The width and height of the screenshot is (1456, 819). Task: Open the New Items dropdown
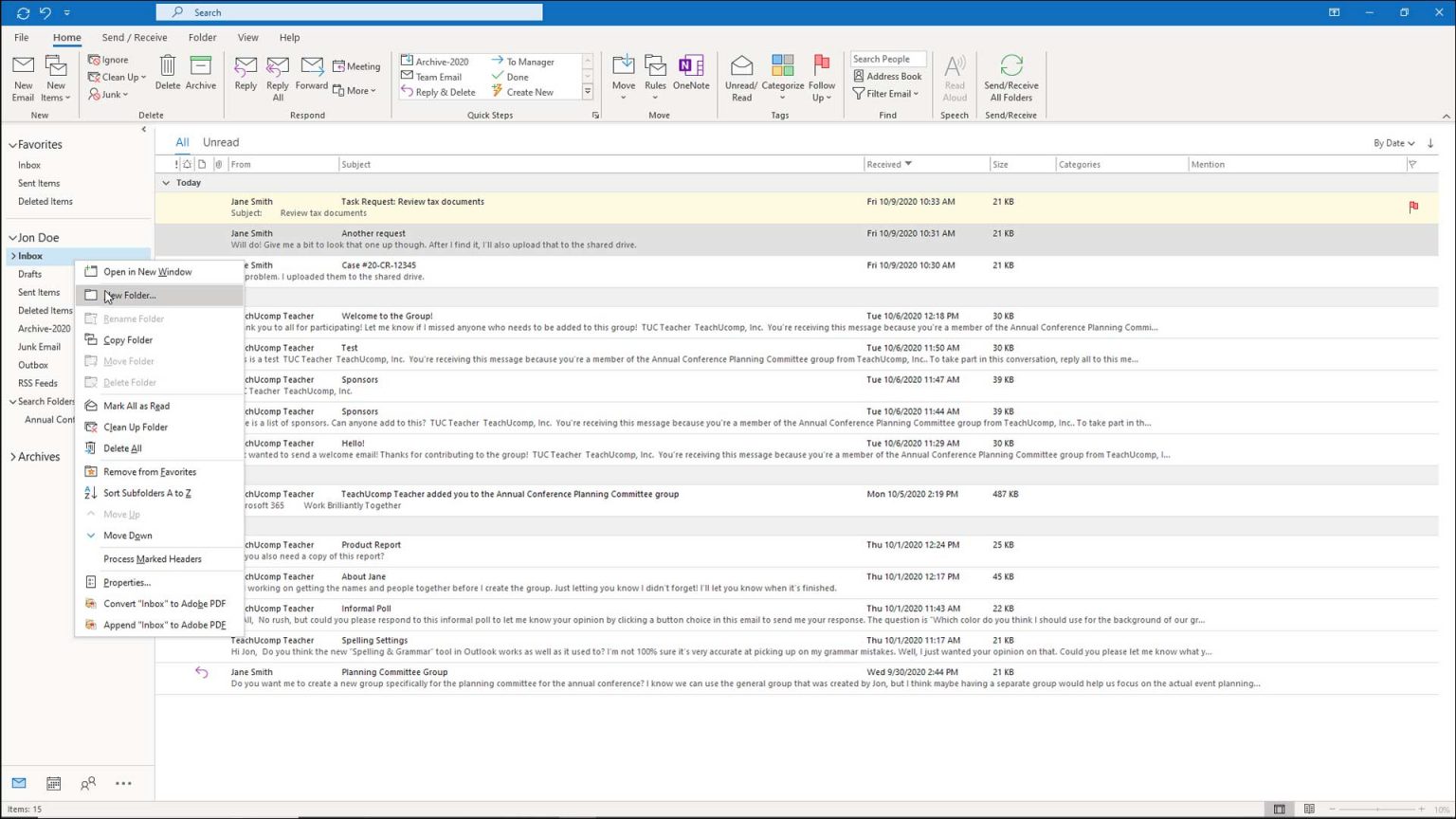pyautogui.click(x=56, y=98)
